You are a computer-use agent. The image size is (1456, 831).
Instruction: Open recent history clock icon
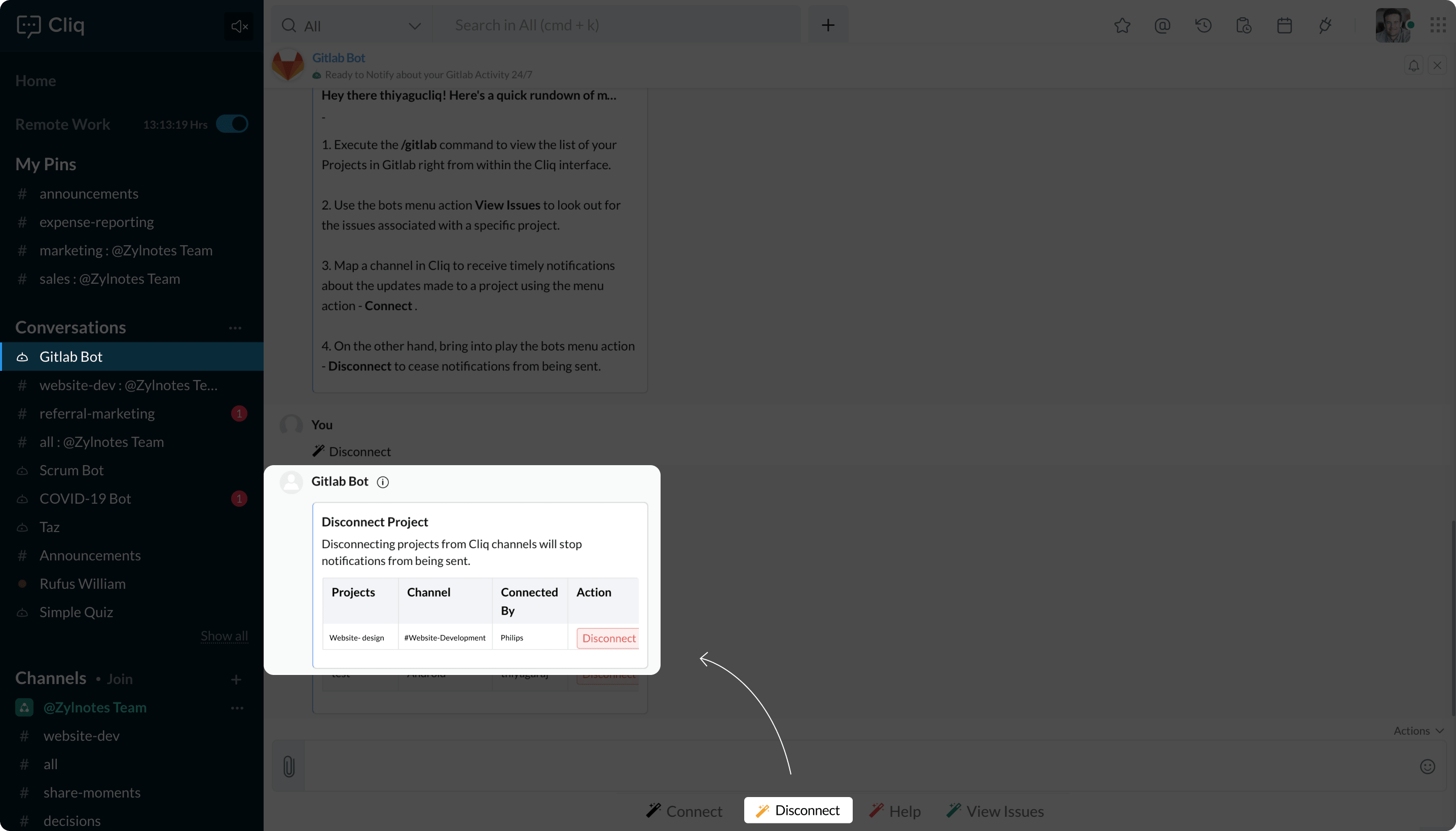1203,26
